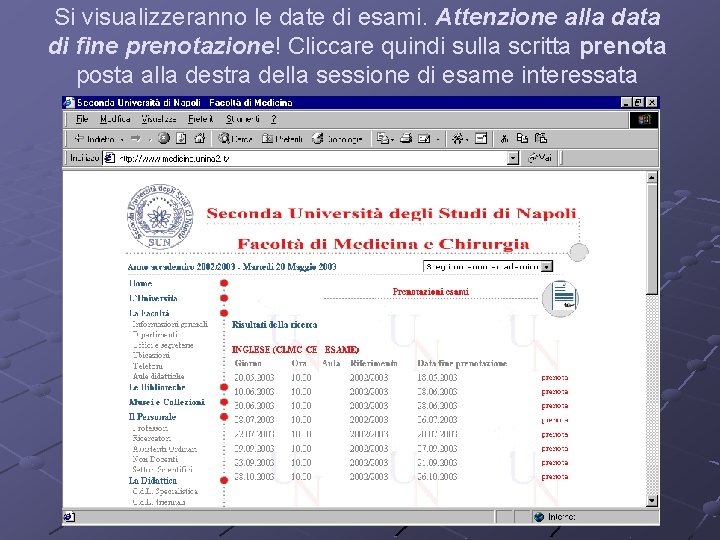Click the mail (Posta) toolbar icon
Image resolution: width=720 pixels, height=540 pixels.
coord(382,138)
